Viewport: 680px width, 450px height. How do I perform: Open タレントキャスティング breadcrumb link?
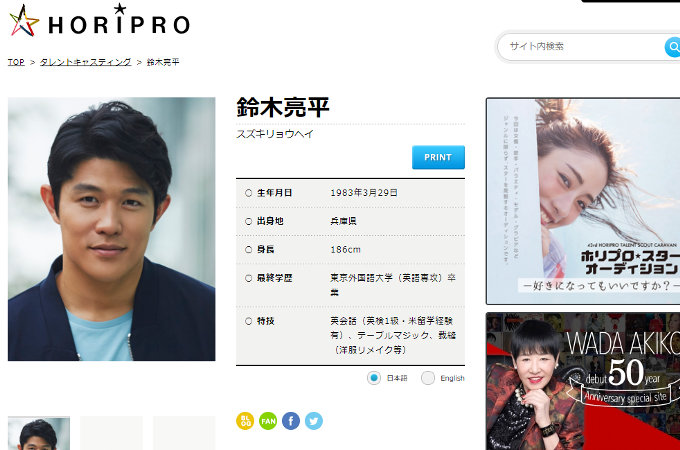click(x=85, y=62)
